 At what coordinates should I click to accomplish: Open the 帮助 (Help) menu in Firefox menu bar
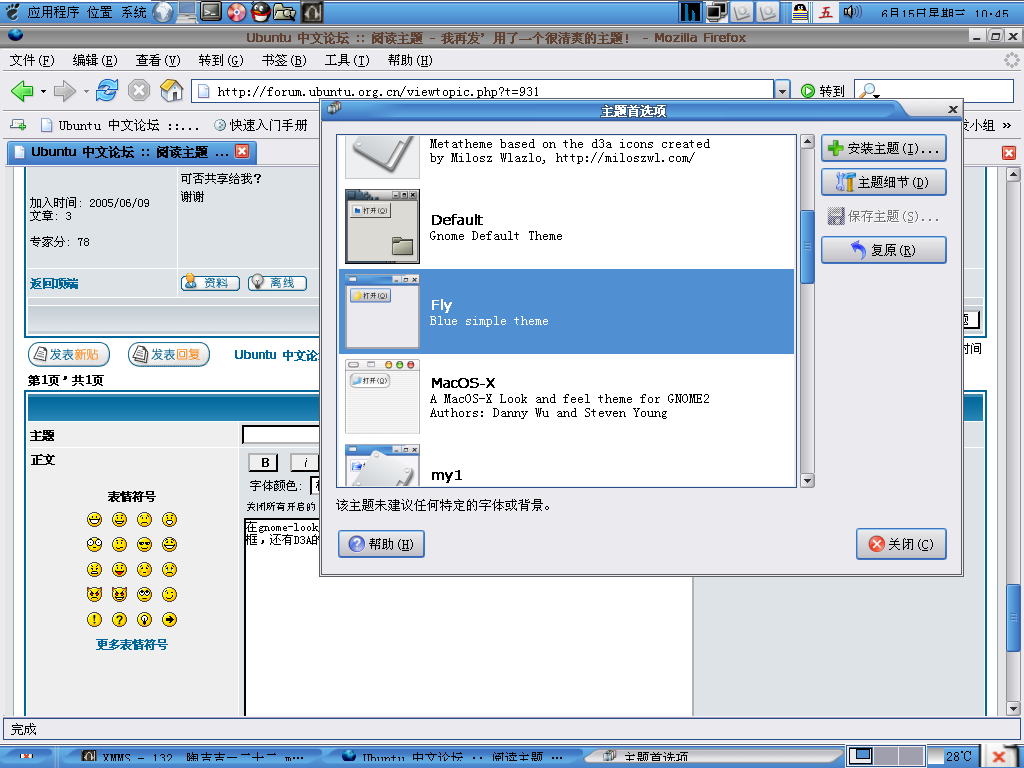409,60
